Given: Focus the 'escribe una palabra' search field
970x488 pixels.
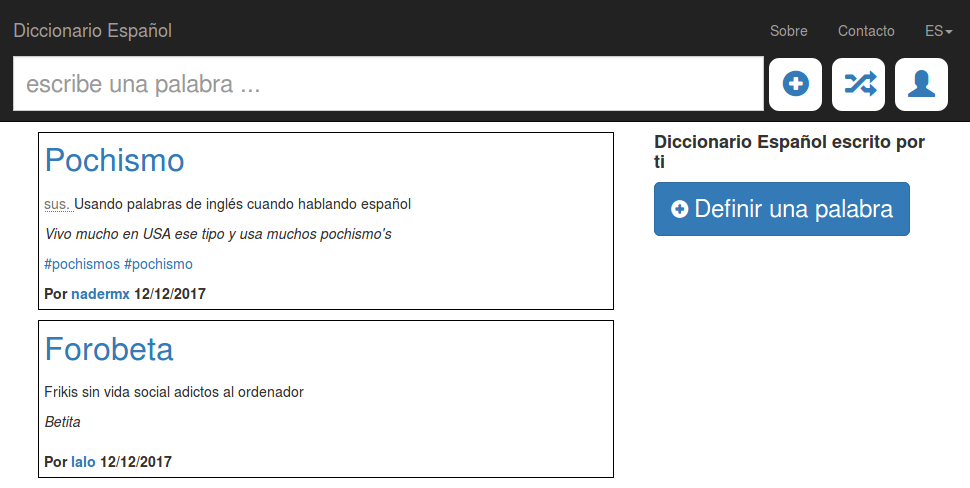Looking at the screenshot, I should pyautogui.click(x=388, y=84).
